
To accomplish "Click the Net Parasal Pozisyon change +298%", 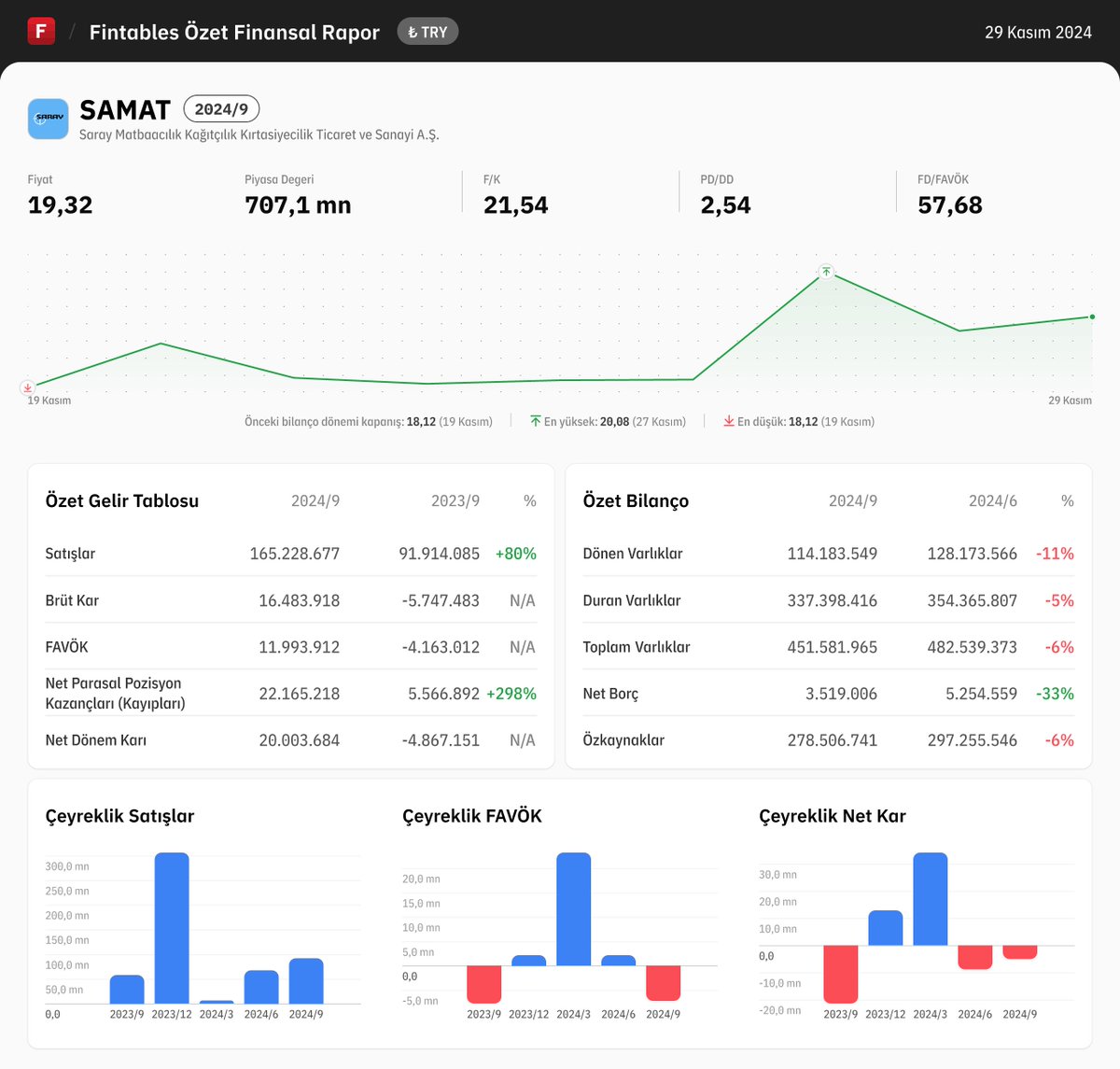I will click(511, 694).
